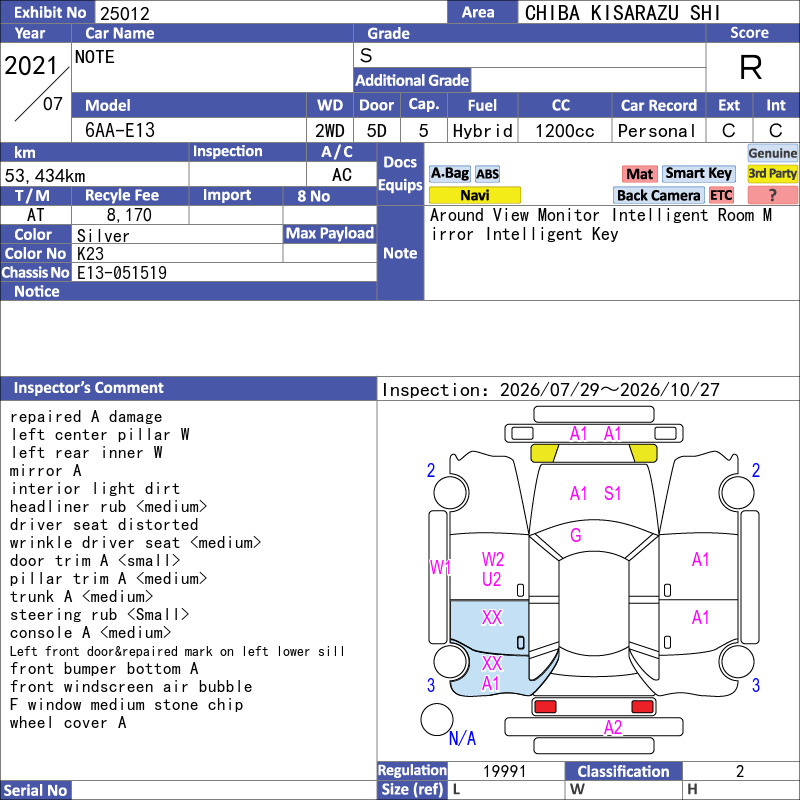Screen dimensions: 800x800
Task: Click the Regulation value 19991
Action: 505,771
